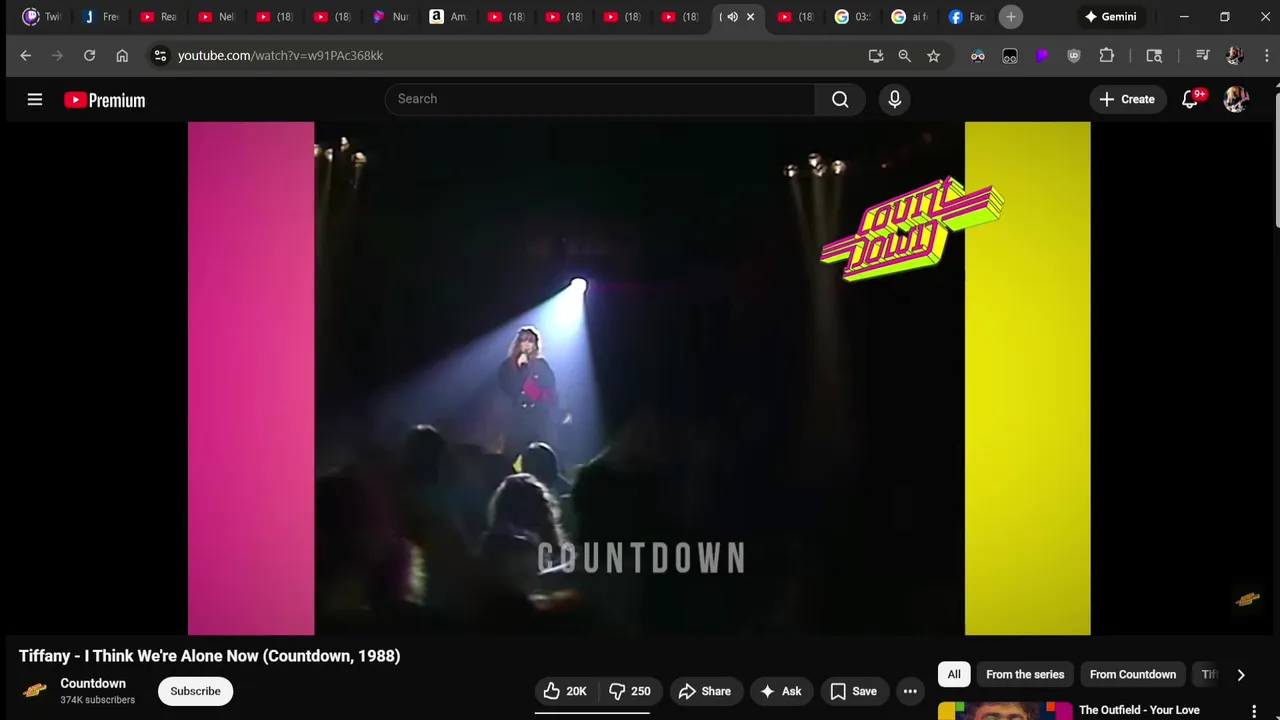Open 'The Outfield - Your Love' title
1280x720 pixels.
click(1139, 710)
